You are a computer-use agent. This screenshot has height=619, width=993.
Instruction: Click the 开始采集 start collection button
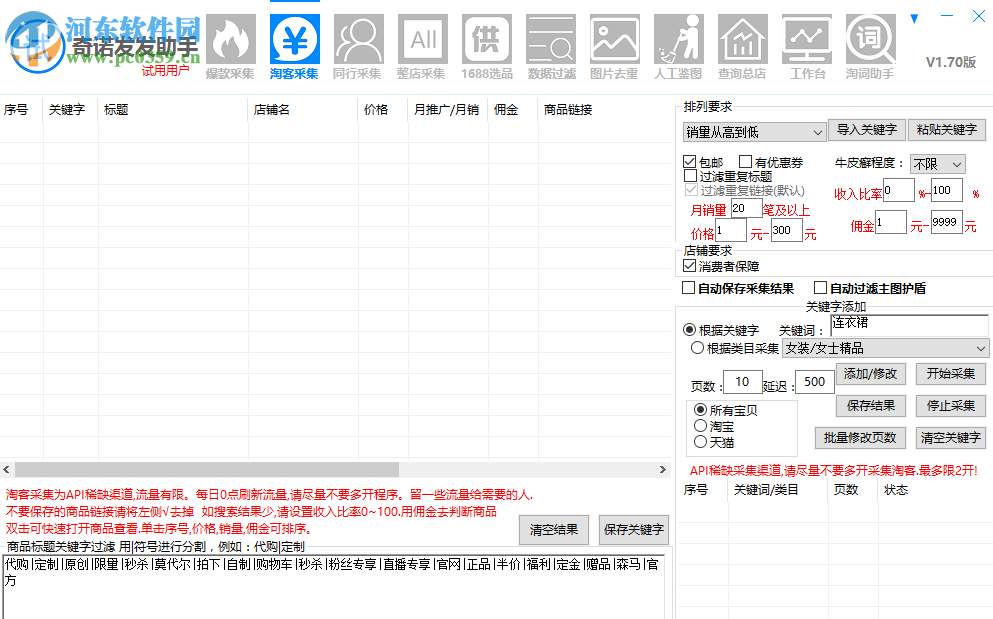tap(949, 374)
